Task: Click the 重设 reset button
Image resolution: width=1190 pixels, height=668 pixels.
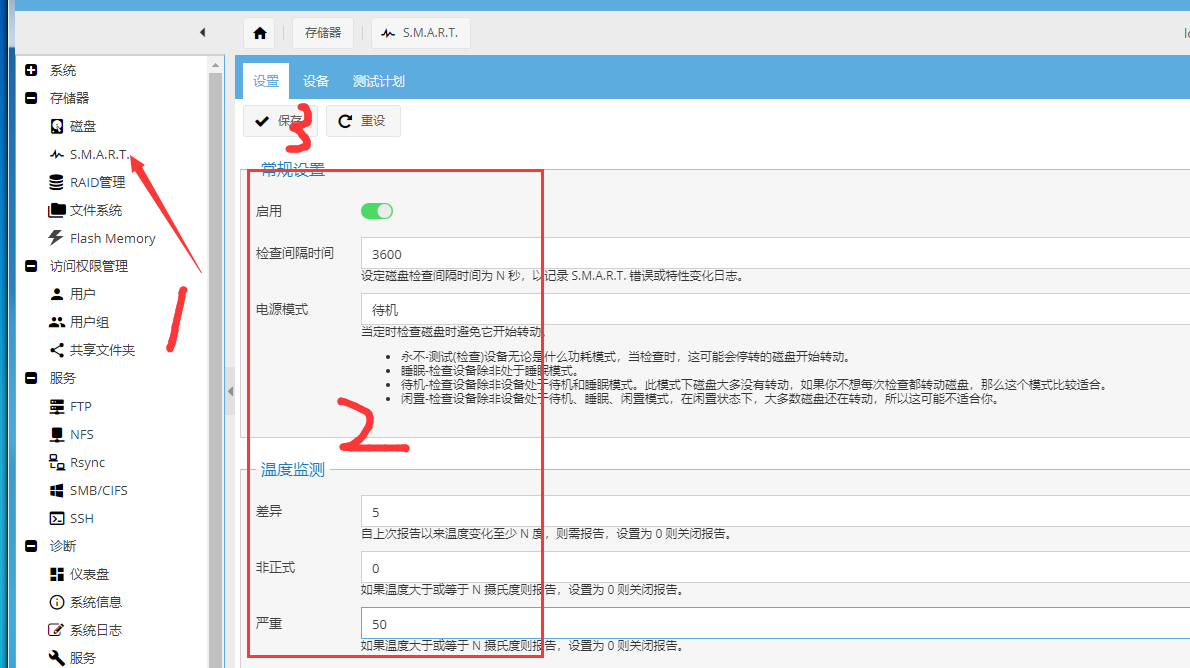Action: (363, 121)
